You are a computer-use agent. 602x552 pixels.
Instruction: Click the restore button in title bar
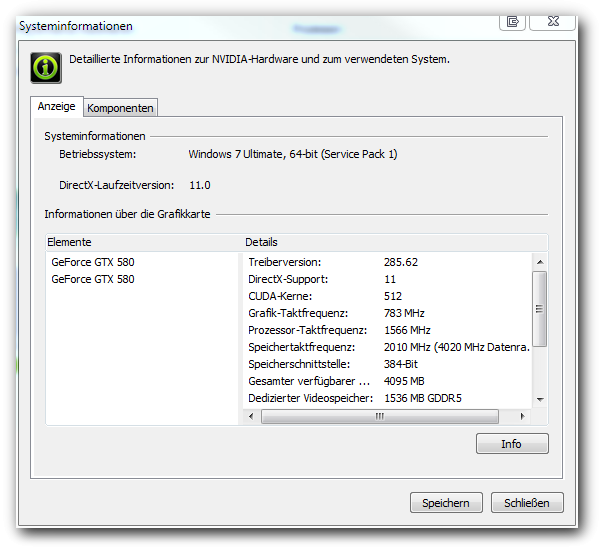tap(513, 21)
